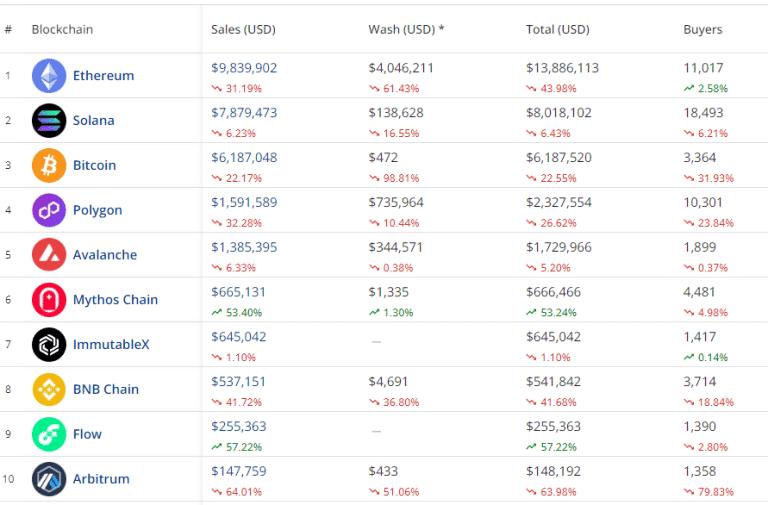Open the Solana blockchain name link

93,121
